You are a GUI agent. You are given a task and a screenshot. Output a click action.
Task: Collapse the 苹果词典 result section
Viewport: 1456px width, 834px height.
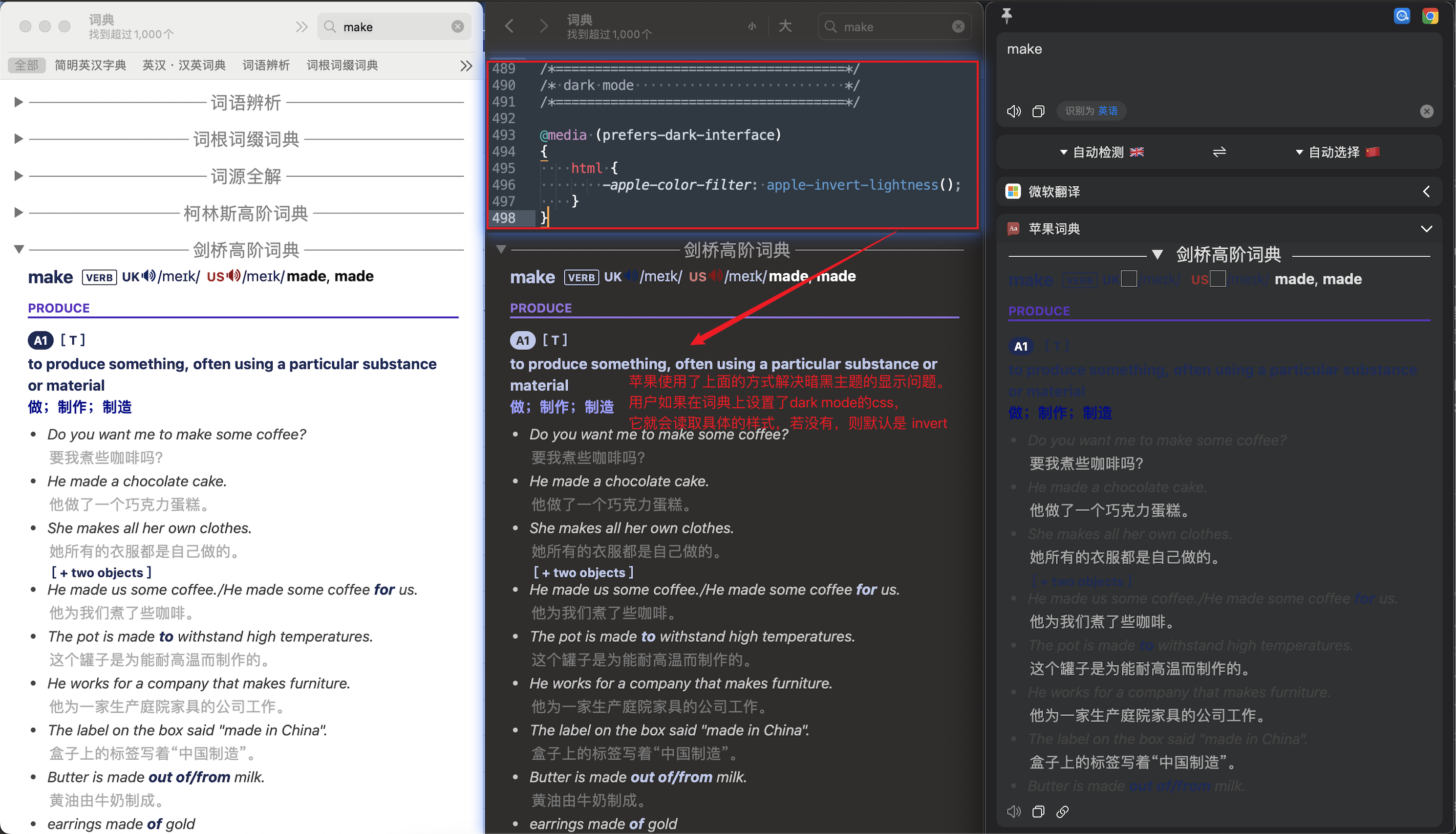[1426, 229]
